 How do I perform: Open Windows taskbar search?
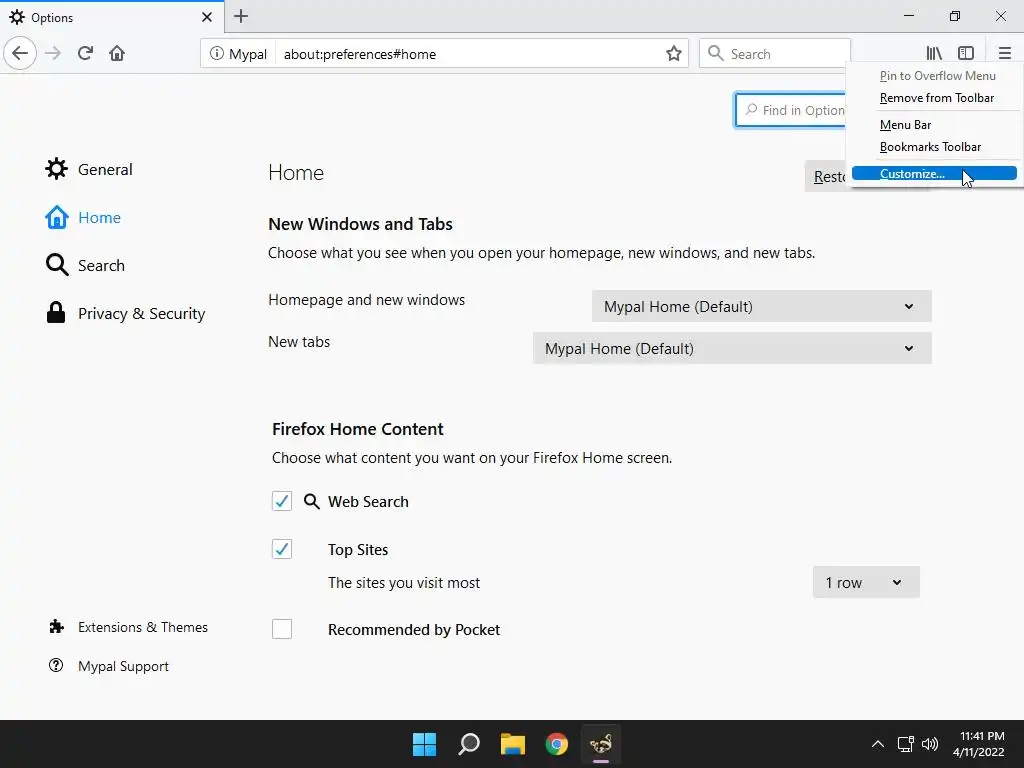tap(469, 744)
